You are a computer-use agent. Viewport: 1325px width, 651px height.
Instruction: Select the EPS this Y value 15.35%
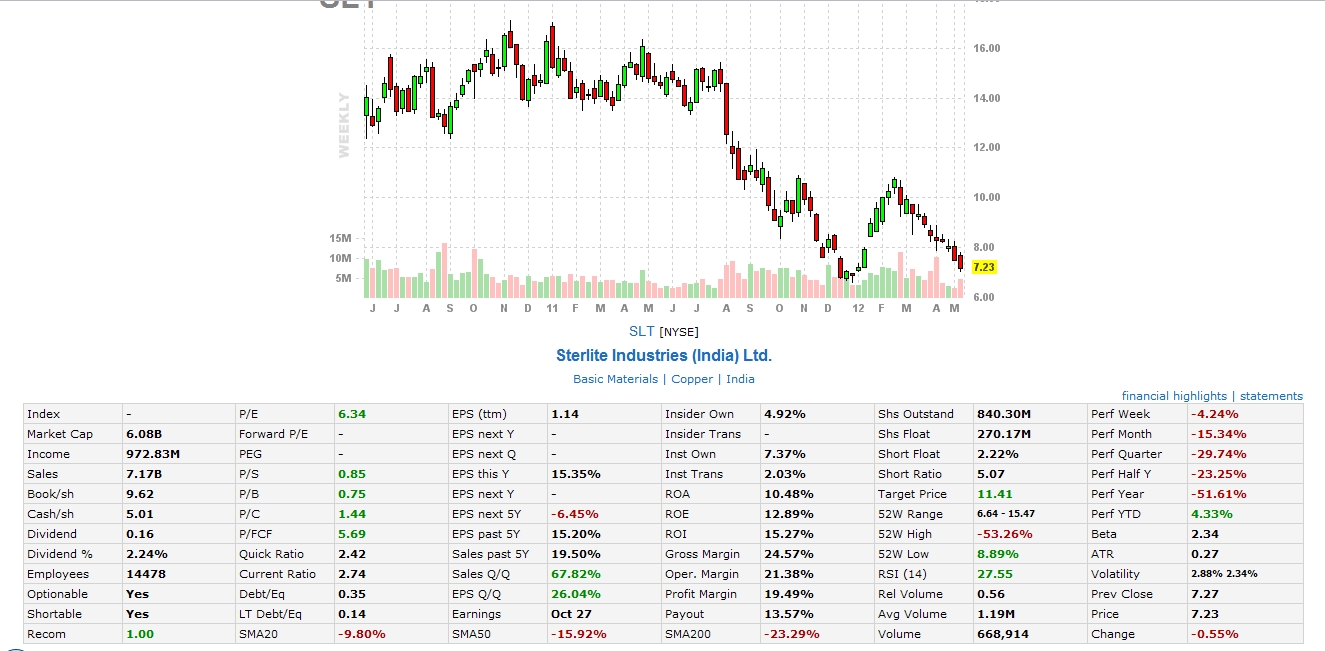(x=575, y=474)
